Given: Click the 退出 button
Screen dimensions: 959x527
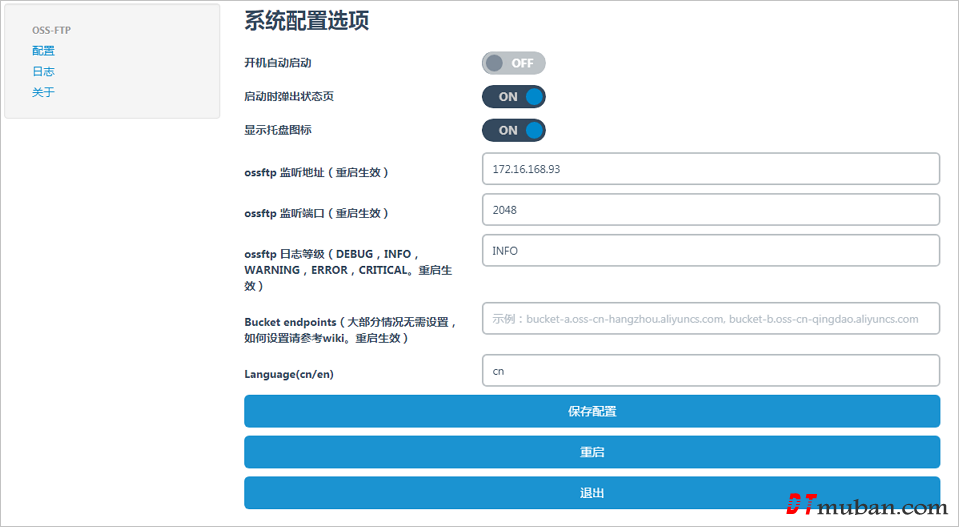Looking at the screenshot, I should pos(592,493).
